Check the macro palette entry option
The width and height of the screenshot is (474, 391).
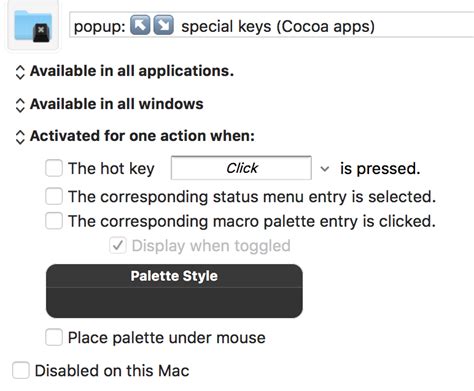click(x=54, y=221)
